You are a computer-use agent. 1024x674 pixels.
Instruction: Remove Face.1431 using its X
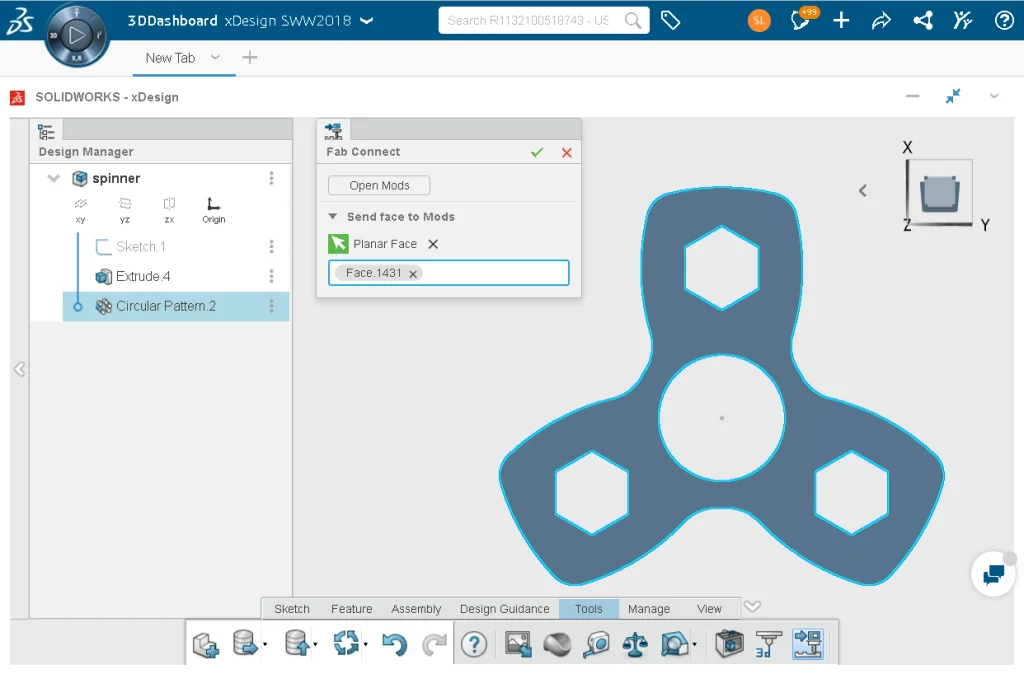(413, 272)
